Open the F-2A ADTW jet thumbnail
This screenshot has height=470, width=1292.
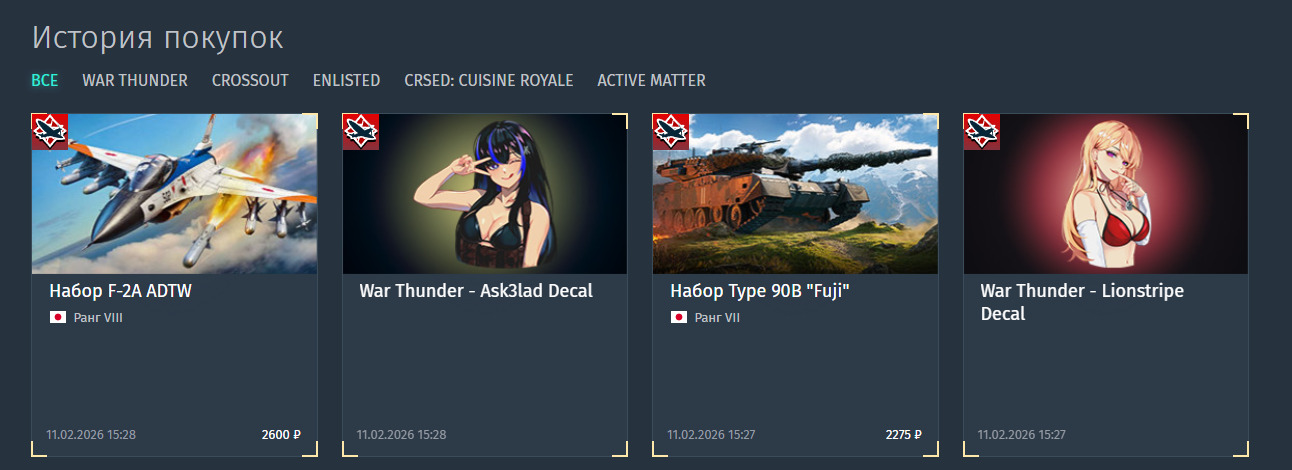(175, 194)
